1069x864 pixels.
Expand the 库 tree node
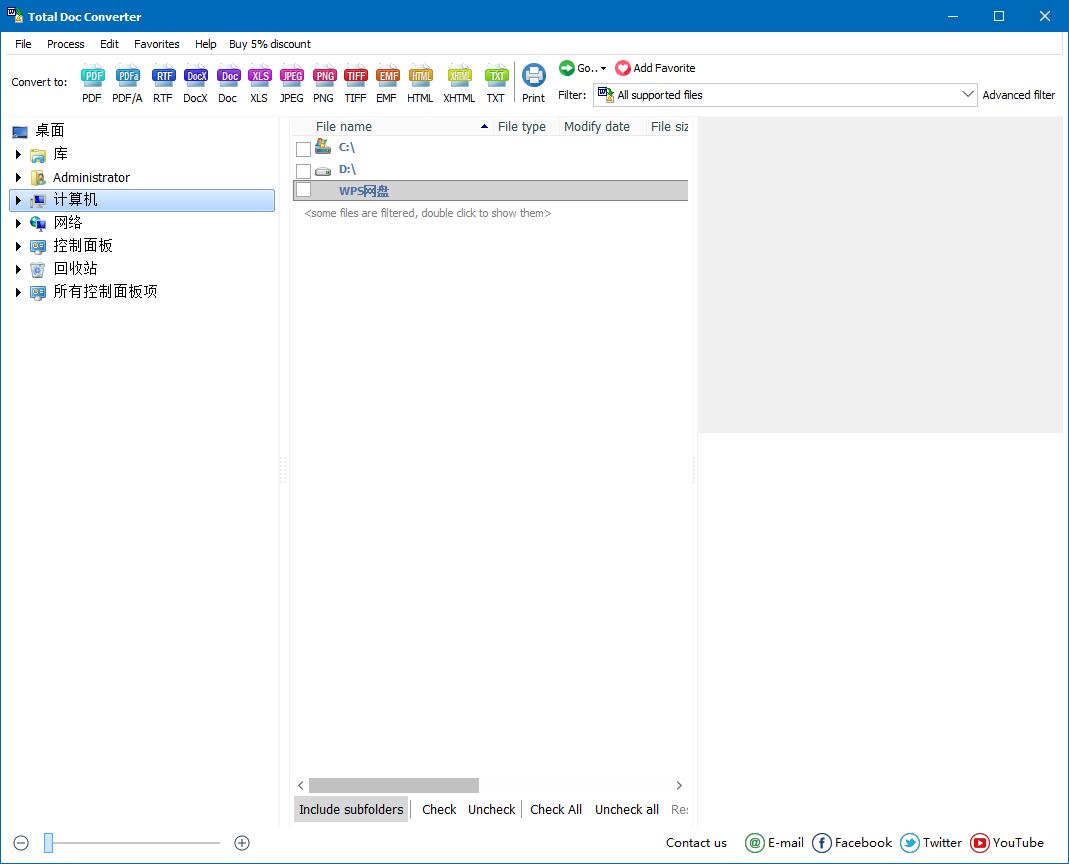[18, 155]
